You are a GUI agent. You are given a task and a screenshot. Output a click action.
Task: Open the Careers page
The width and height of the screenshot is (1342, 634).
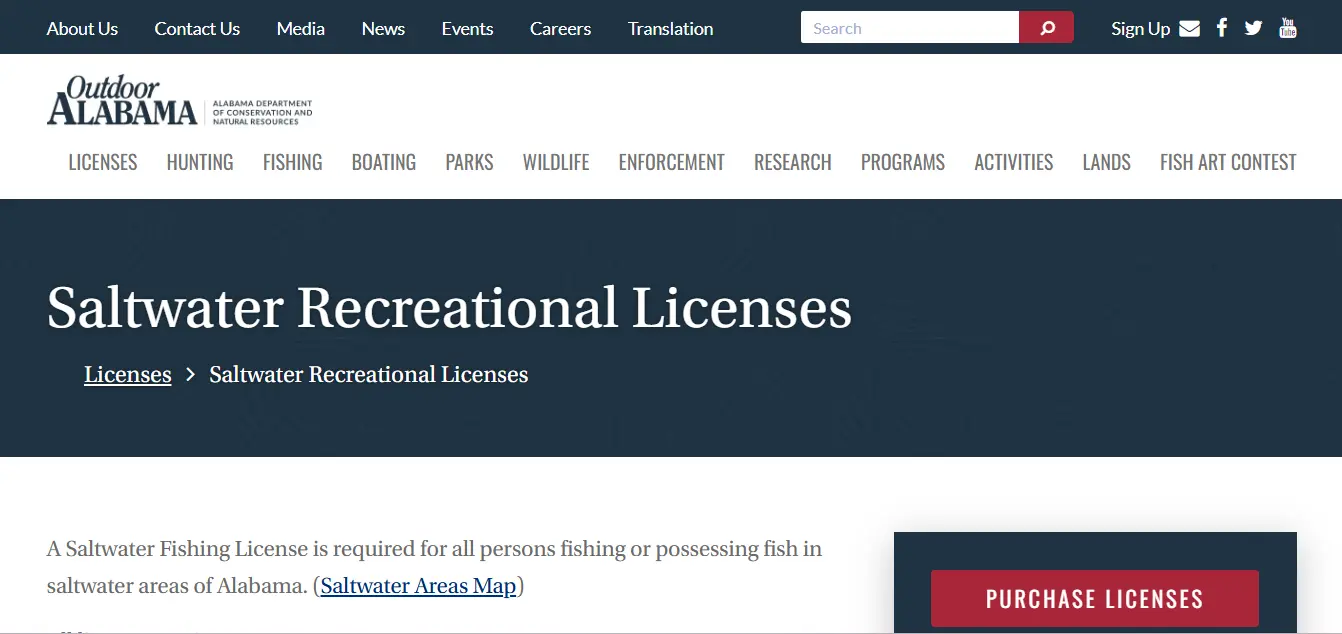pos(560,29)
